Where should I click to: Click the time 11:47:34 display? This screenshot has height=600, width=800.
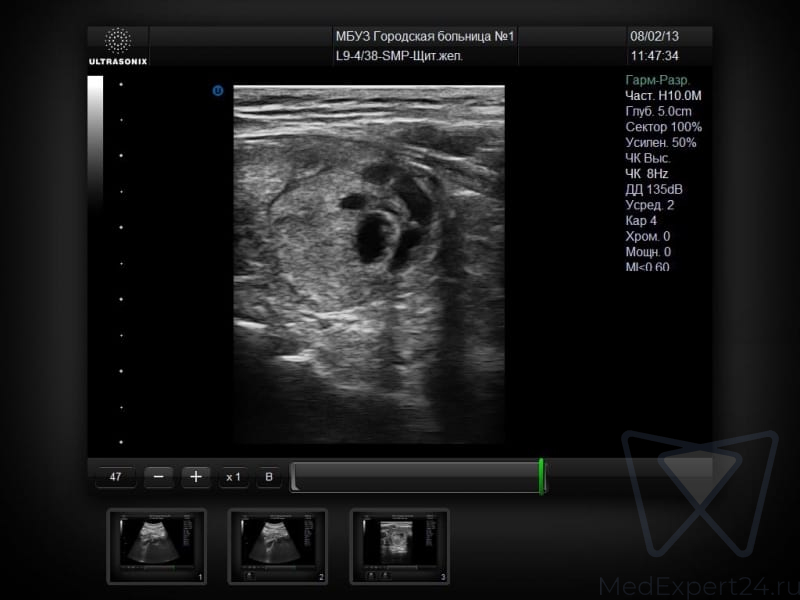pyautogui.click(x=655, y=56)
